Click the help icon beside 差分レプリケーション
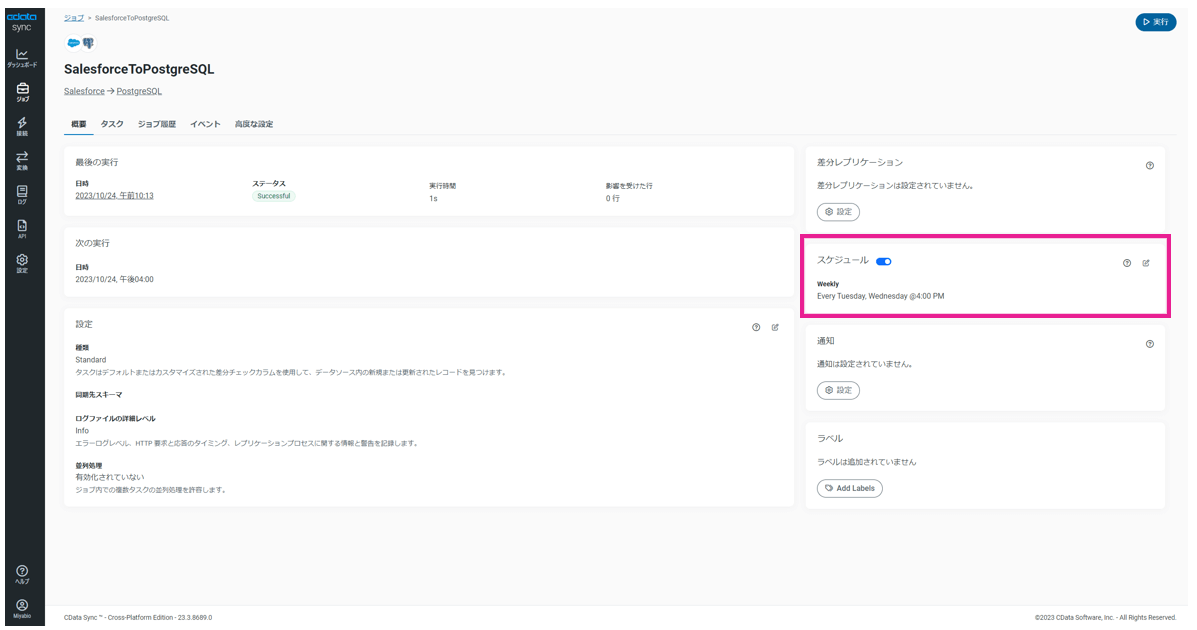Screen dimensions: 1197x630 coord(1149,165)
